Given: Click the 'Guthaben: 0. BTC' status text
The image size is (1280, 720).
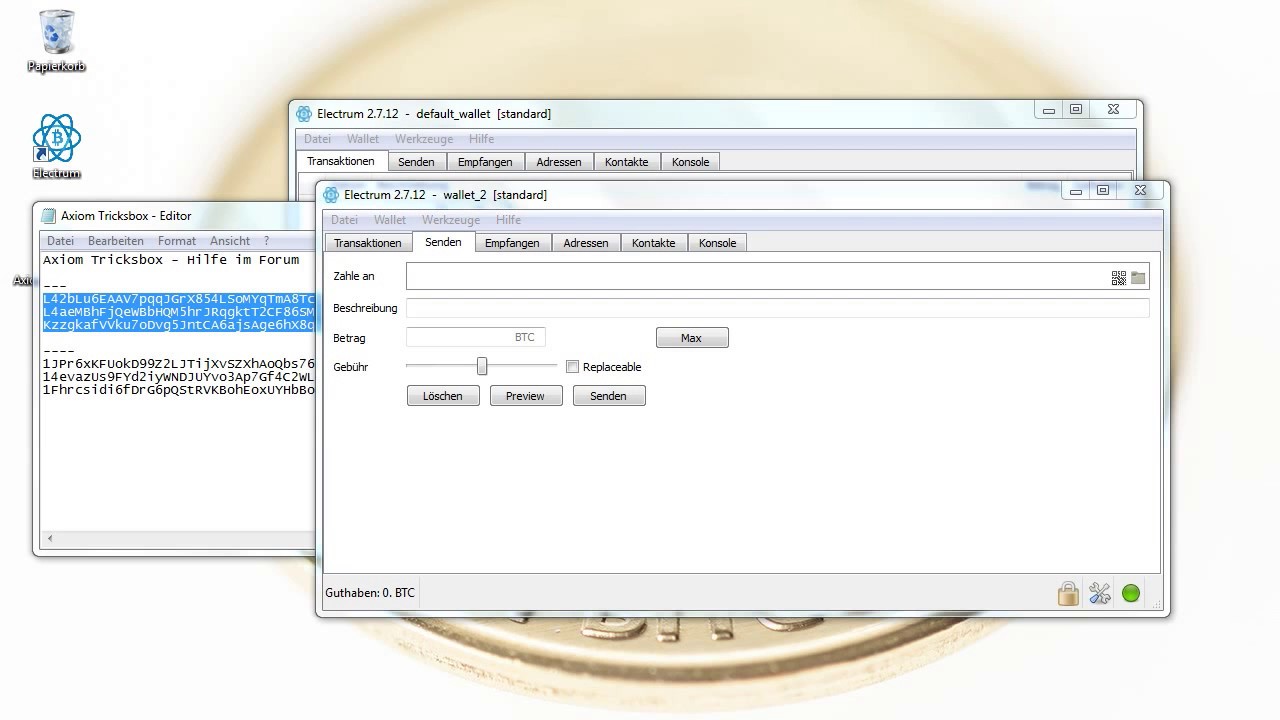Looking at the screenshot, I should pyautogui.click(x=370, y=593).
